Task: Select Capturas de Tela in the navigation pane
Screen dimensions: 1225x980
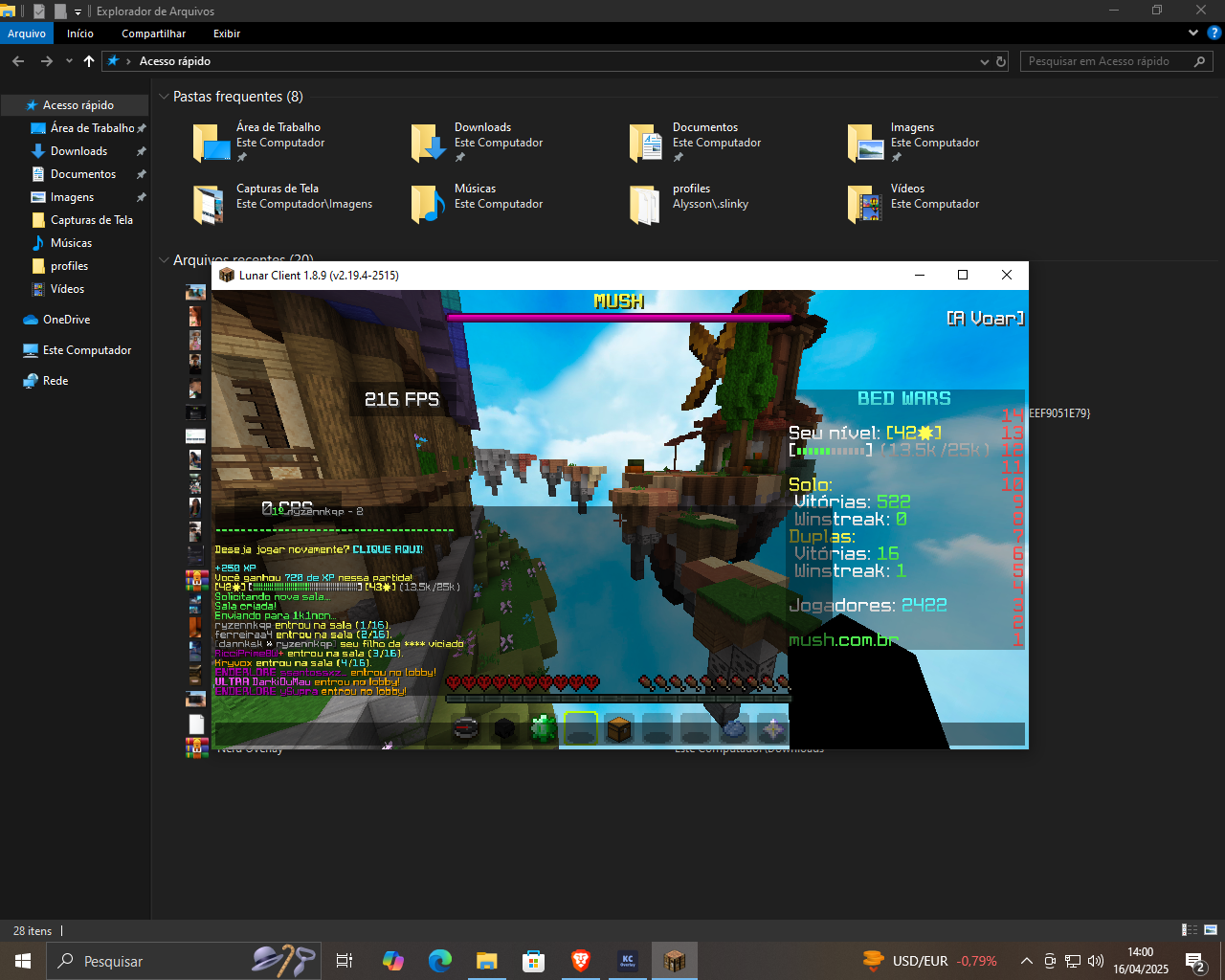Action: [75, 220]
